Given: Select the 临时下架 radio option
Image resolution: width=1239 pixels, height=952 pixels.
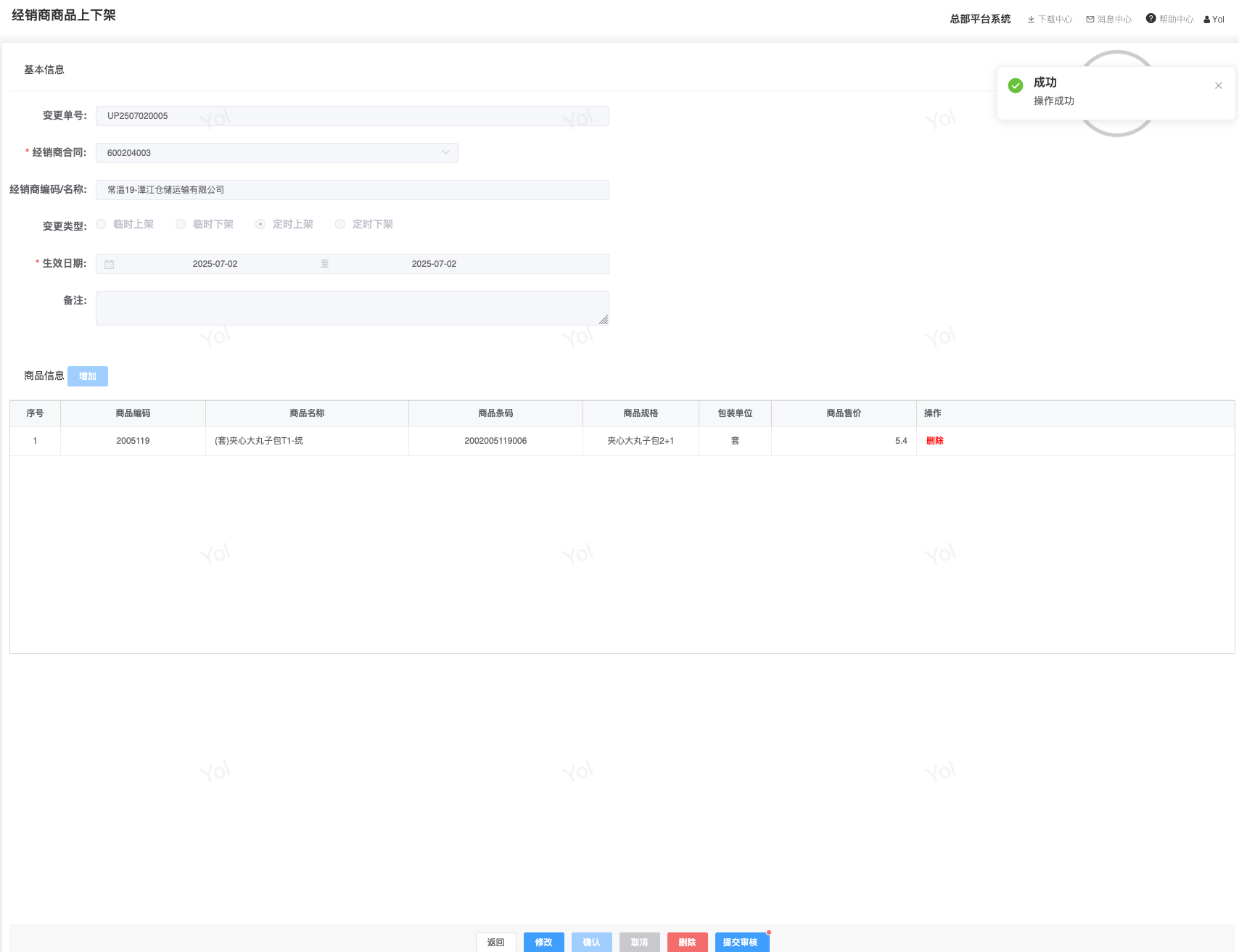Looking at the screenshot, I should click(181, 224).
